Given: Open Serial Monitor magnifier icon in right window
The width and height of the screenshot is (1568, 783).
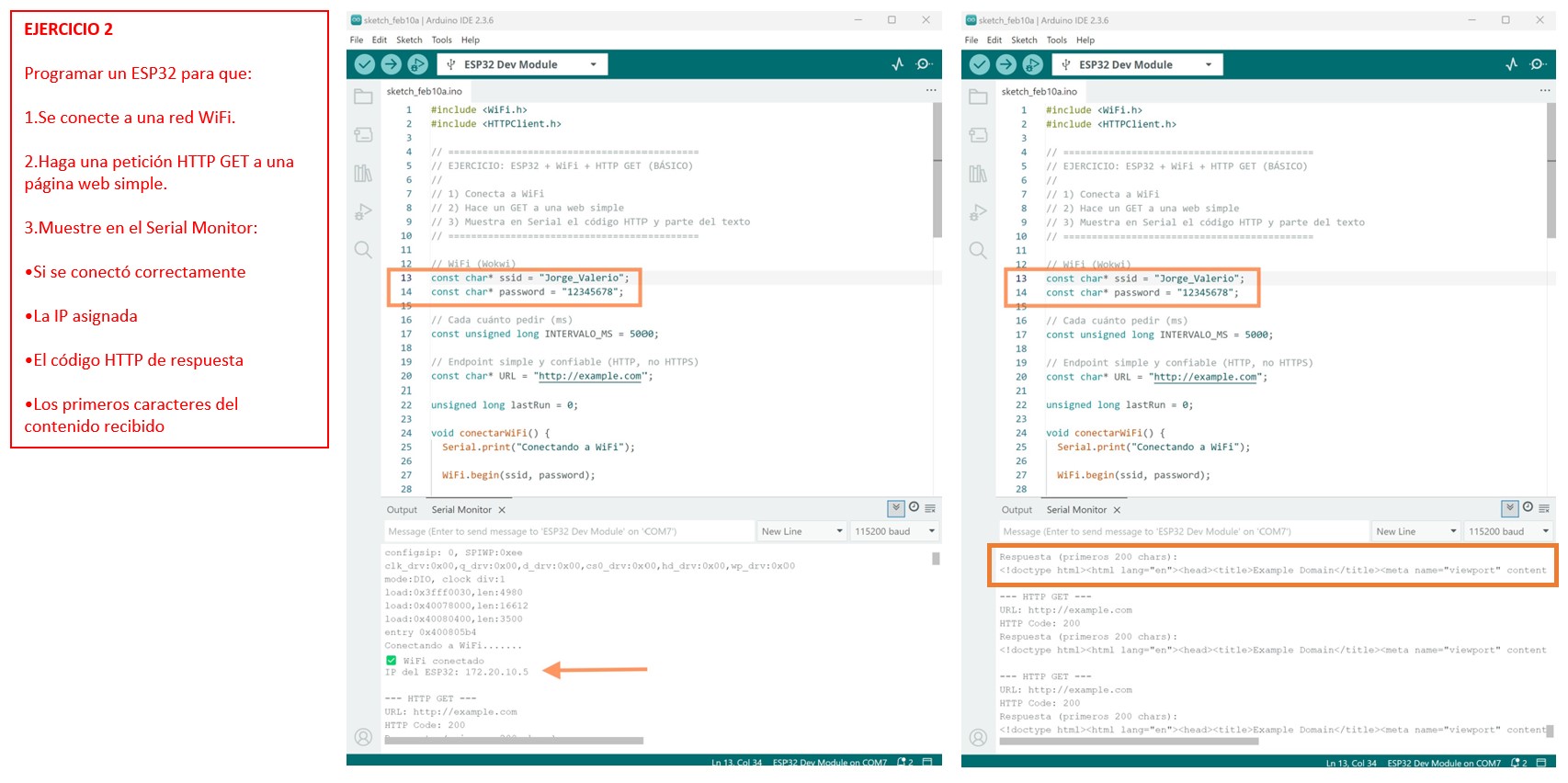Looking at the screenshot, I should 1538,64.
